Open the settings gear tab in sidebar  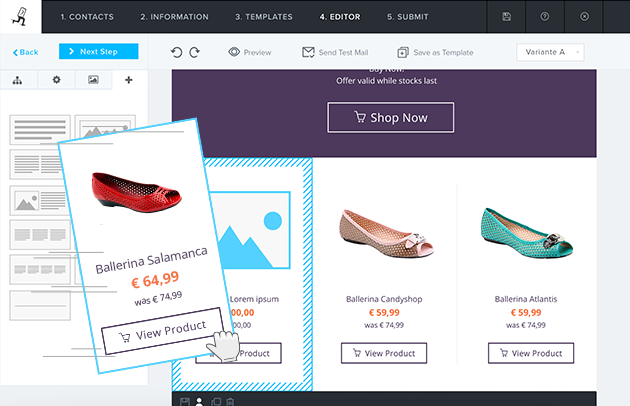pos(56,80)
